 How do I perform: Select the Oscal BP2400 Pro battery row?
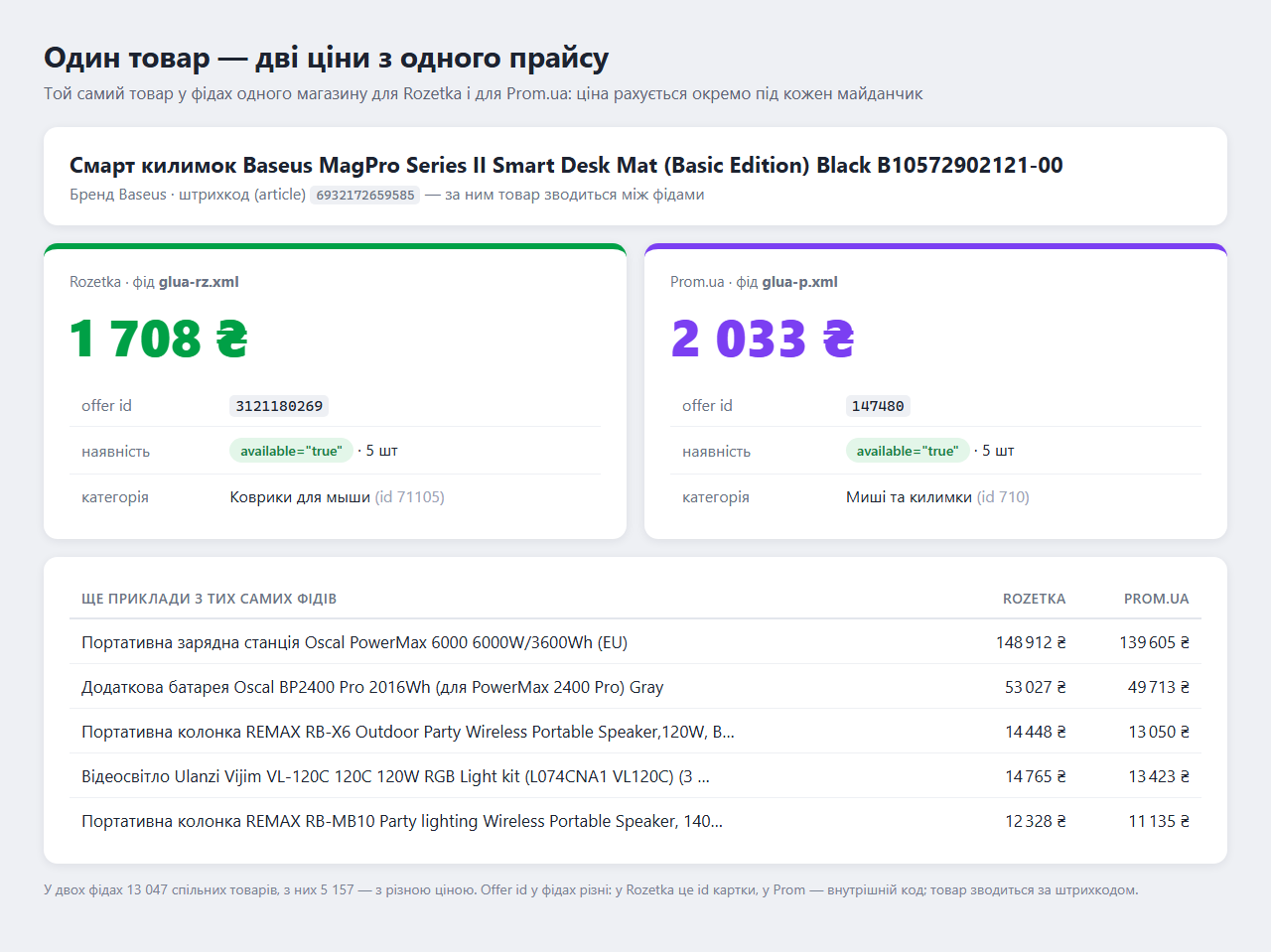point(635,687)
